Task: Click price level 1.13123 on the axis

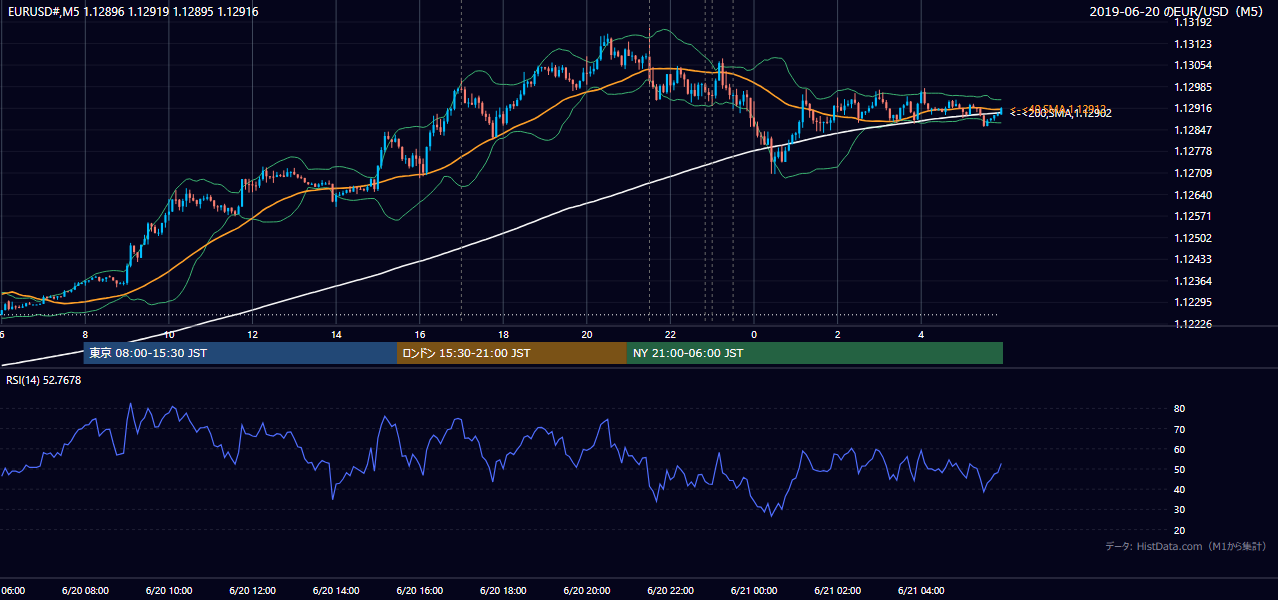Action: tap(1193, 44)
